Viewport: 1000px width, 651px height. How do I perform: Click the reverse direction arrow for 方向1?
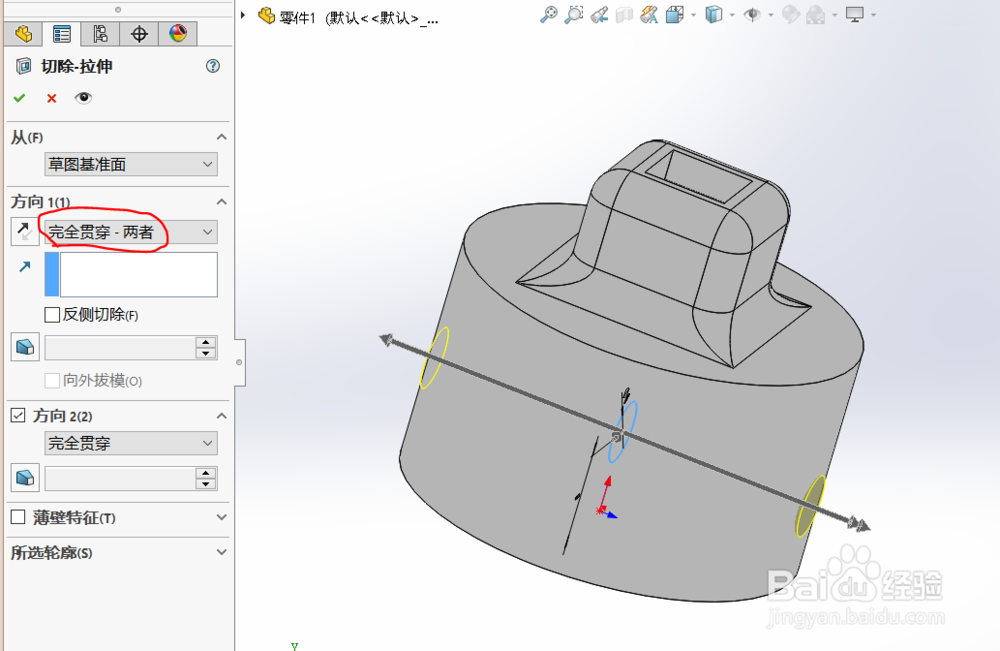click(x=23, y=231)
